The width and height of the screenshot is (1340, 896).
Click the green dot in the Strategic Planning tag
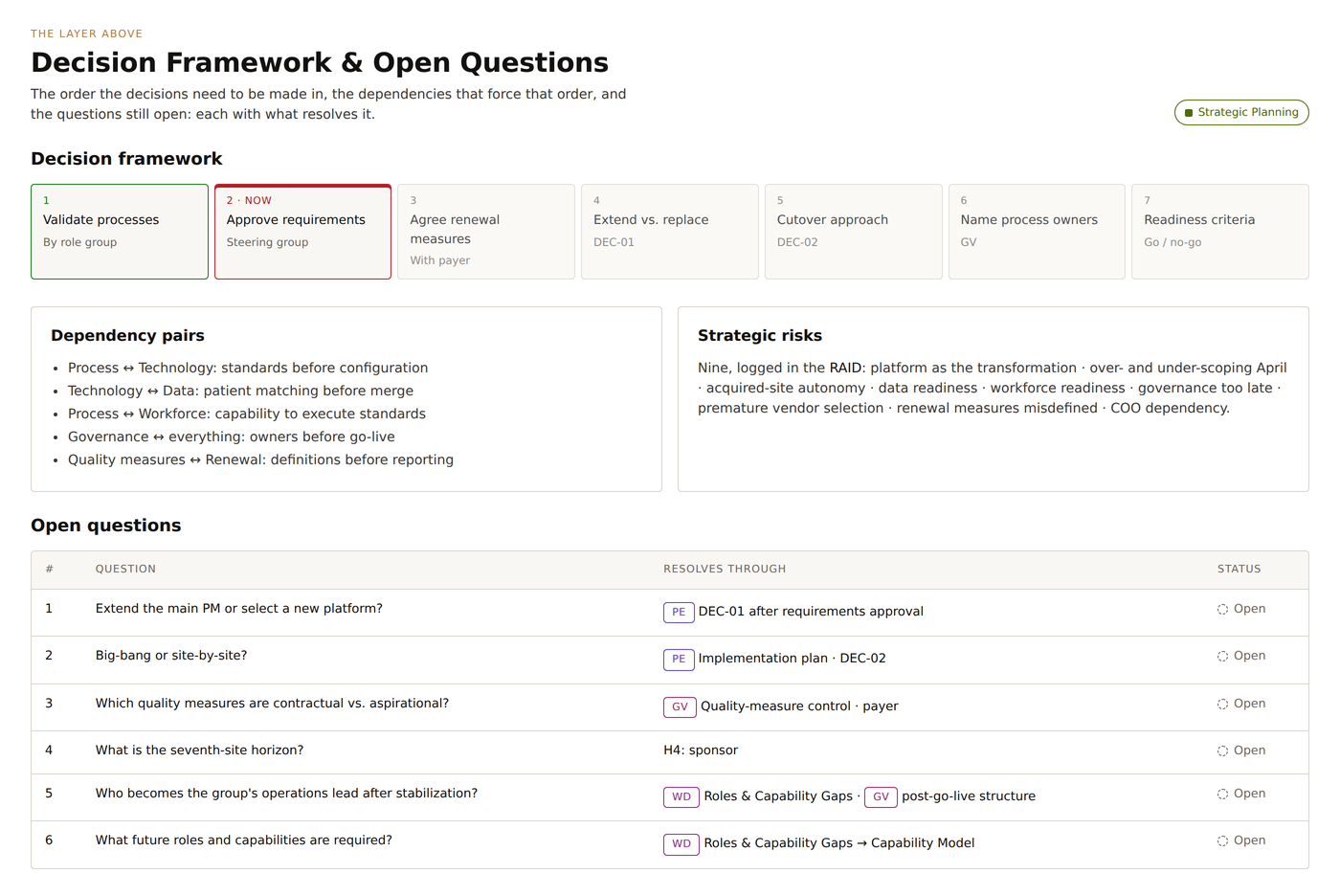coord(1189,113)
